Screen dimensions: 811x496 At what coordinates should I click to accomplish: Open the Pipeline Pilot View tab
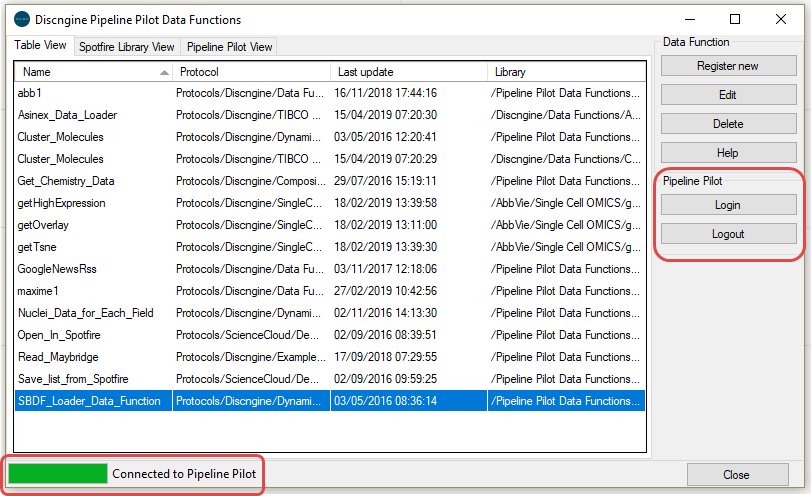pos(230,47)
